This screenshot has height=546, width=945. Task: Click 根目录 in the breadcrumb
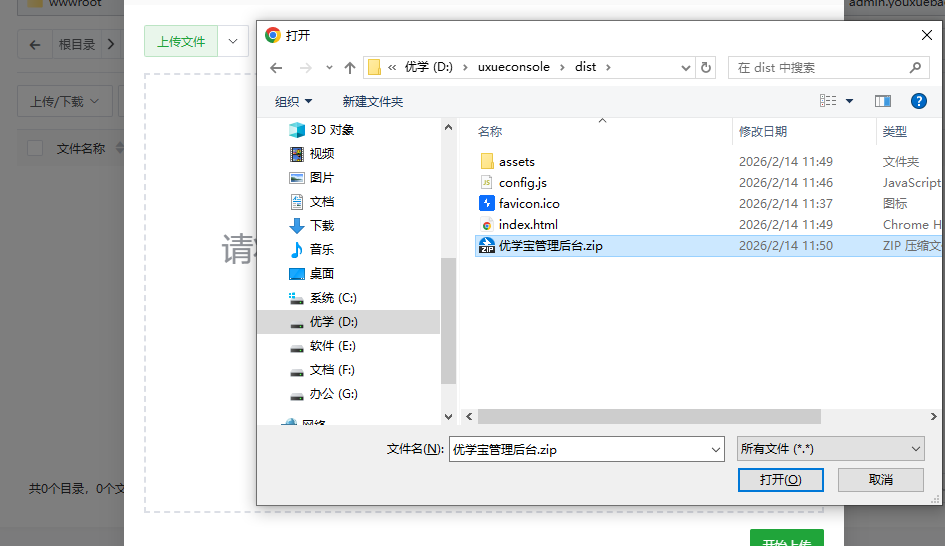click(x=77, y=45)
